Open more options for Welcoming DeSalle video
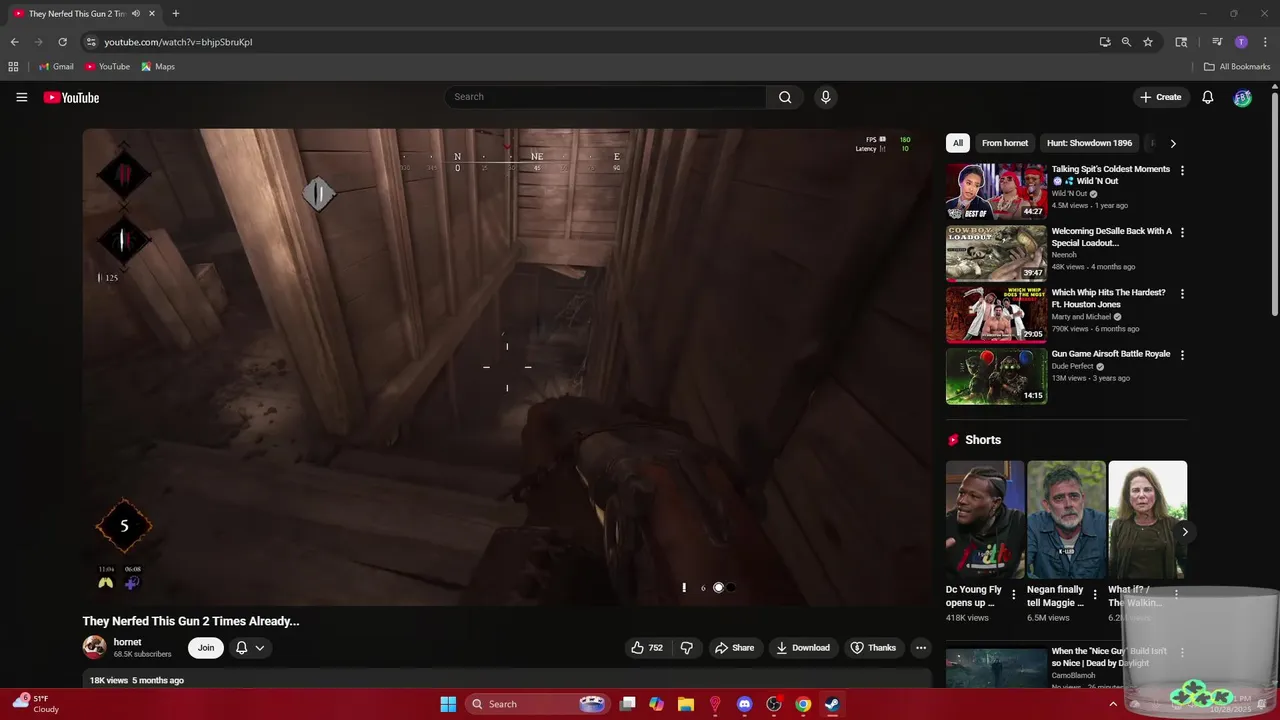This screenshot has height=720, width=1280. pyautogui.click(x=1182, y=232)
